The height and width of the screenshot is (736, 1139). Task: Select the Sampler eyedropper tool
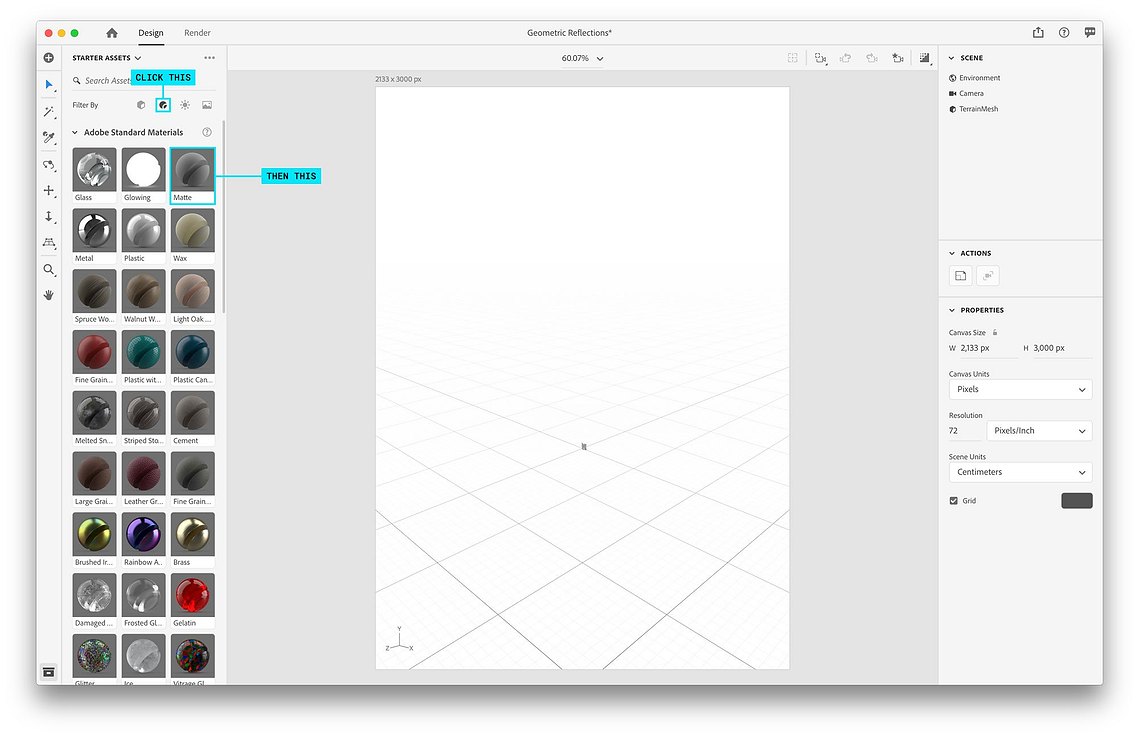(49, 137)
